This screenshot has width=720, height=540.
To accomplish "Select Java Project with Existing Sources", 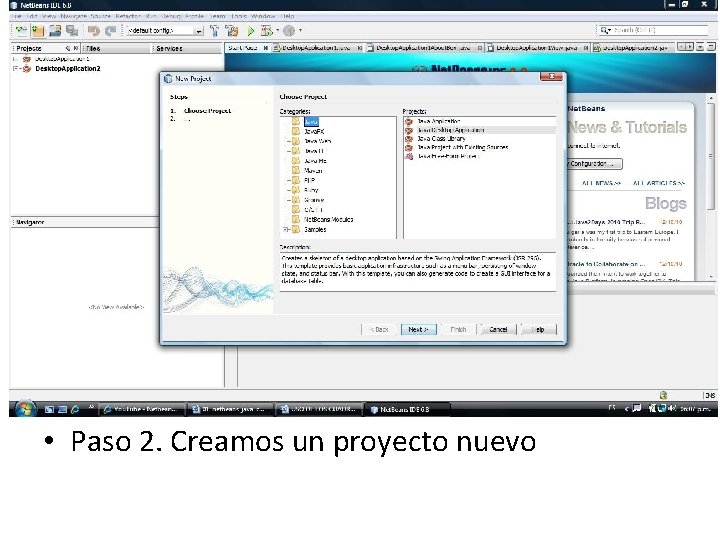I will (x=462, y=147).
